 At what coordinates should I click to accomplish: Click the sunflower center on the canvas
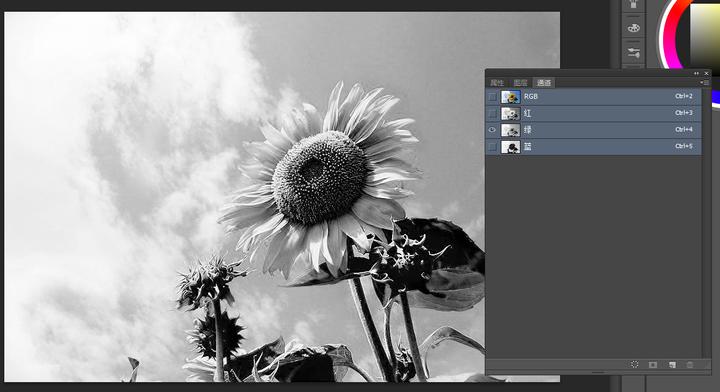pyautogui.click(x=320, y=177)
